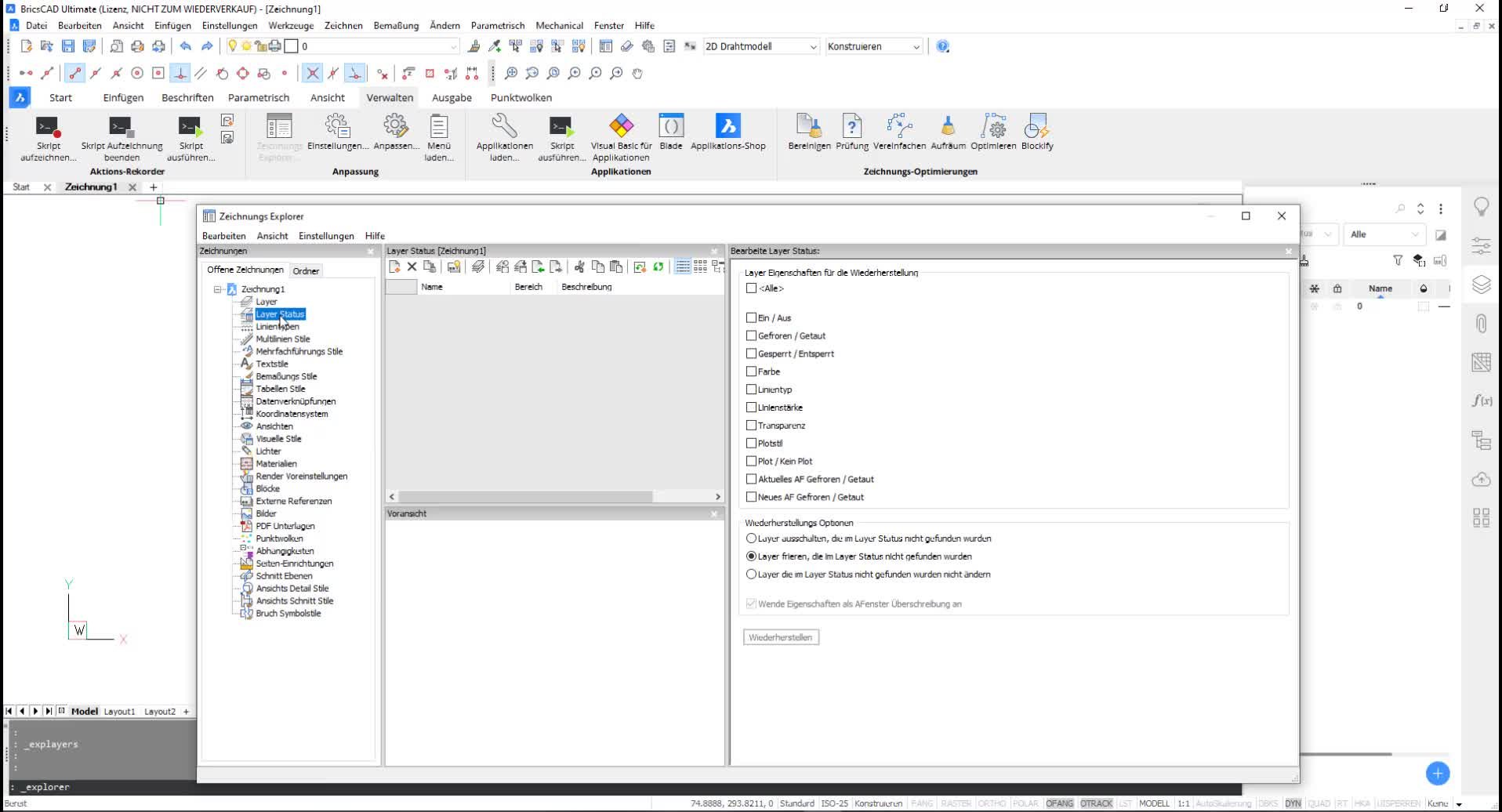Click the Name column header in Layer Status
1502x812 pixels.
(463, 287)
